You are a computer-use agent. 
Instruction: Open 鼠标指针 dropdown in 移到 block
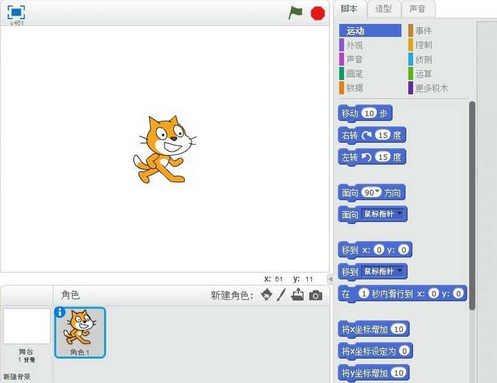[400, 271]
